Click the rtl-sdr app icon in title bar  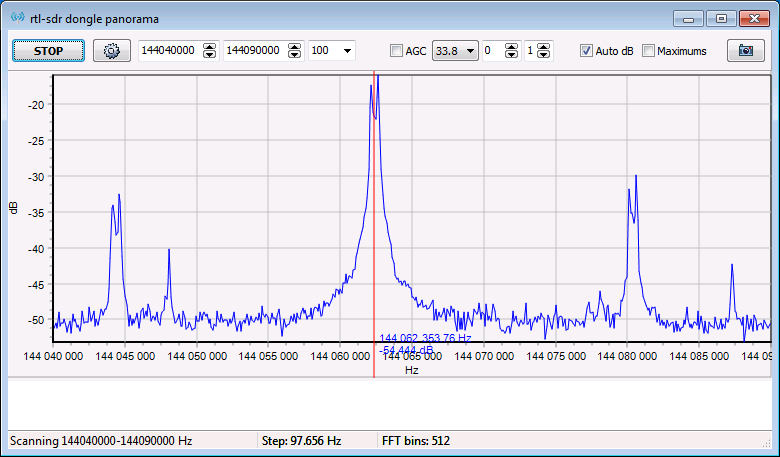point(17,19)
